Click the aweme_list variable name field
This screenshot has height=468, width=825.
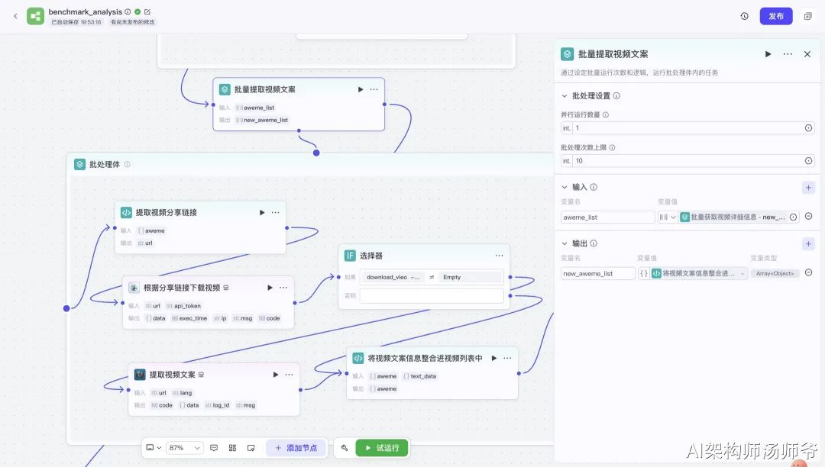point(608,217)
